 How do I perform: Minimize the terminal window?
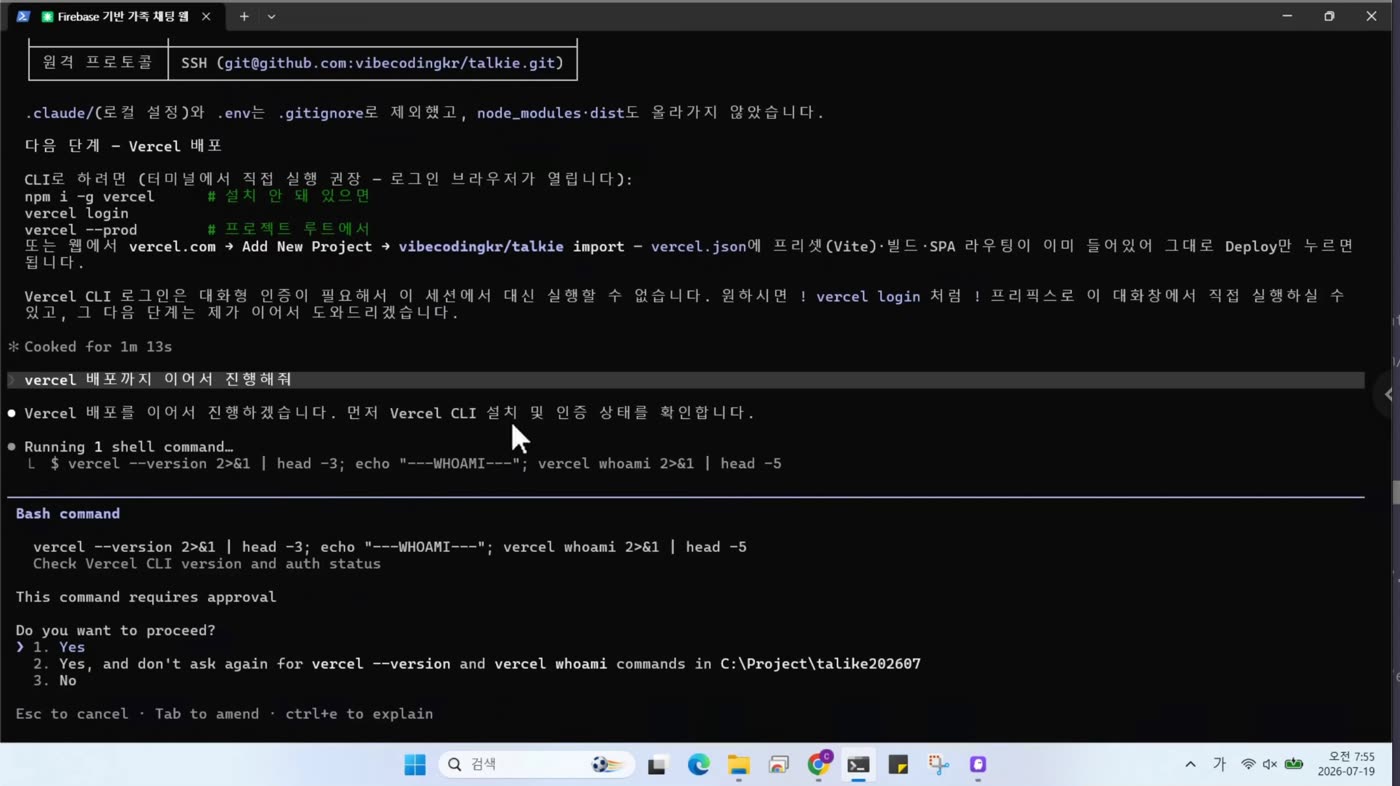coord(1287,16)
